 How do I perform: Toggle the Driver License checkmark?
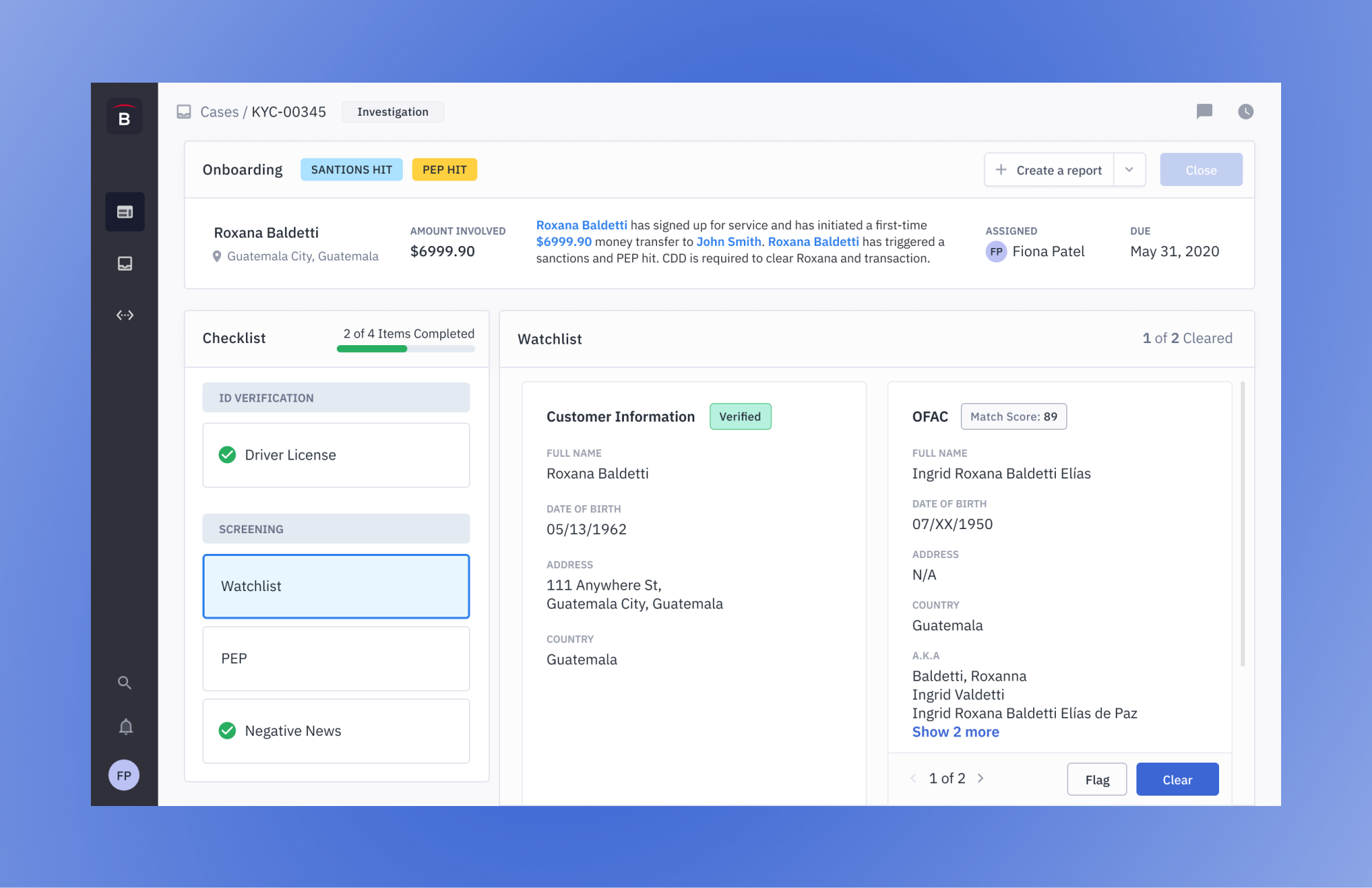(227, 455)
